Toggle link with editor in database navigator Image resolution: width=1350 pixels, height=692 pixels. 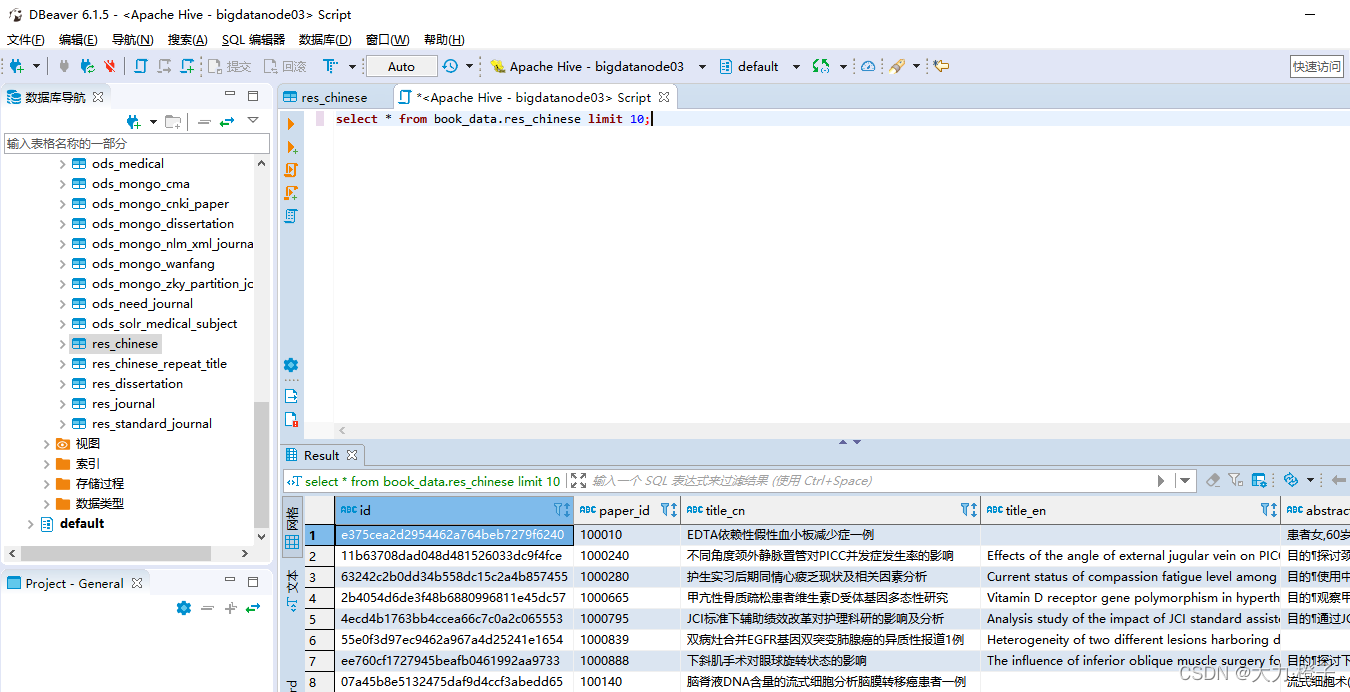point(227,121)
